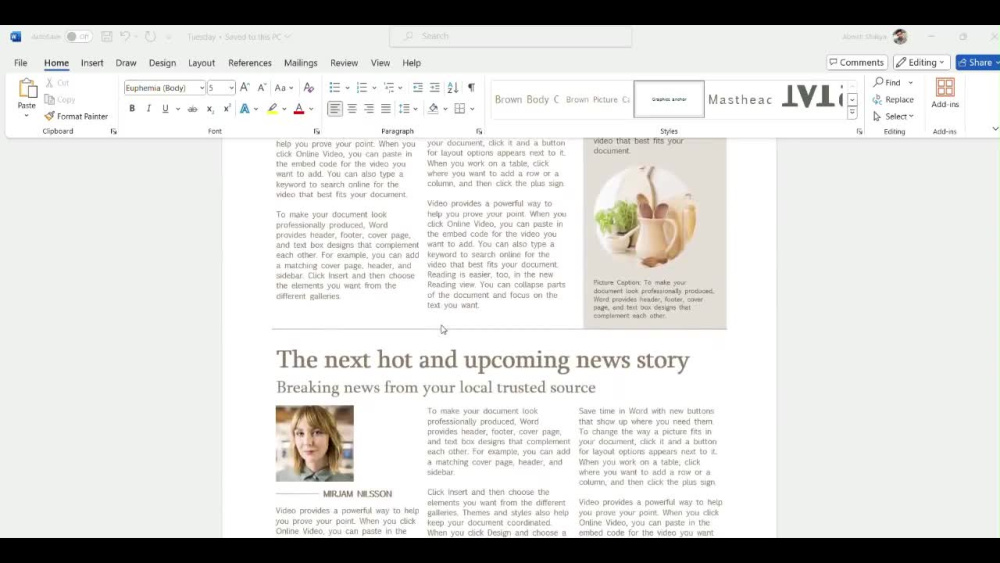1000x563 pixels.
Task: Select the woman portrait photo
Action: 314,443
